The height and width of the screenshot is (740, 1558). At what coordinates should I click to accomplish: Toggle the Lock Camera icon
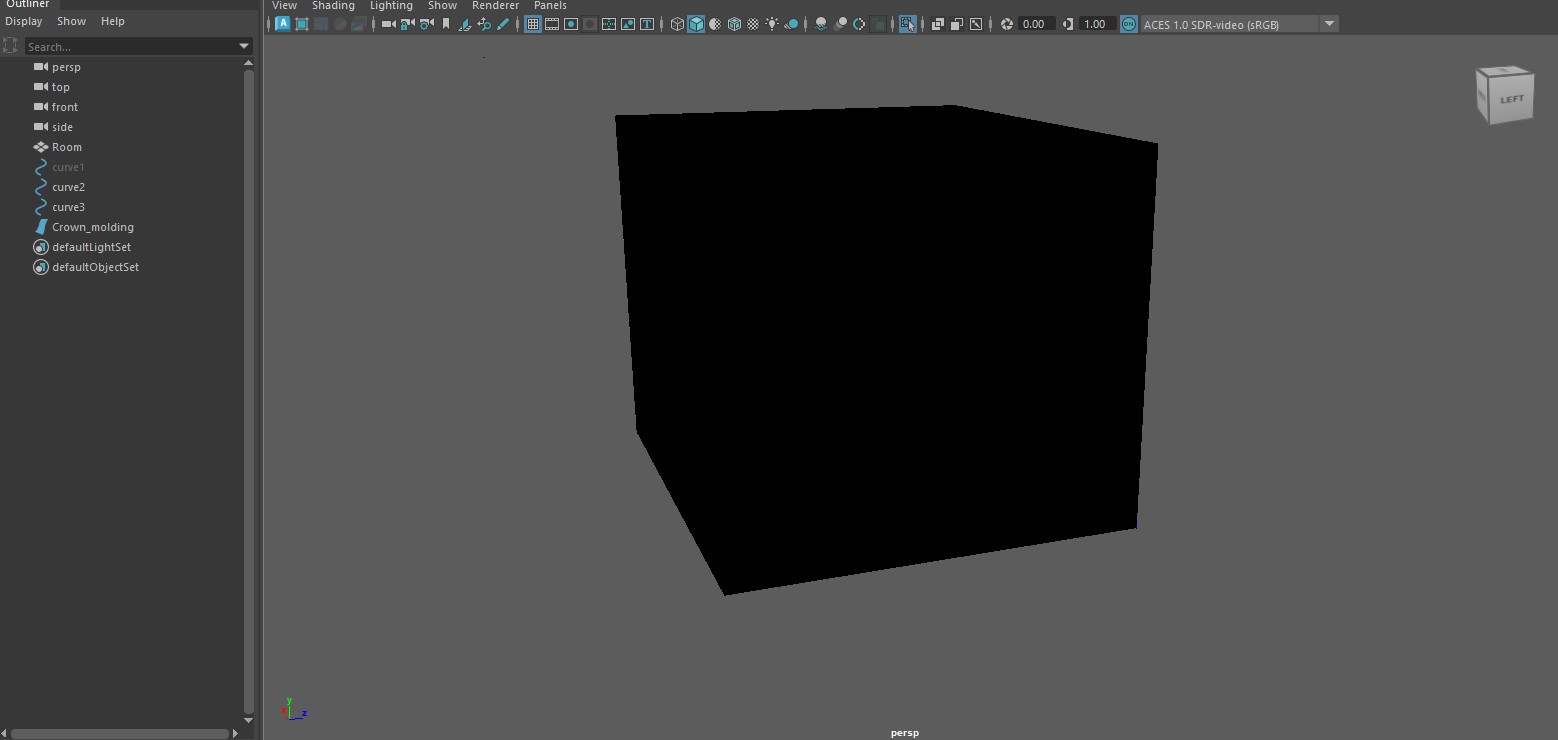coord(407,24)
